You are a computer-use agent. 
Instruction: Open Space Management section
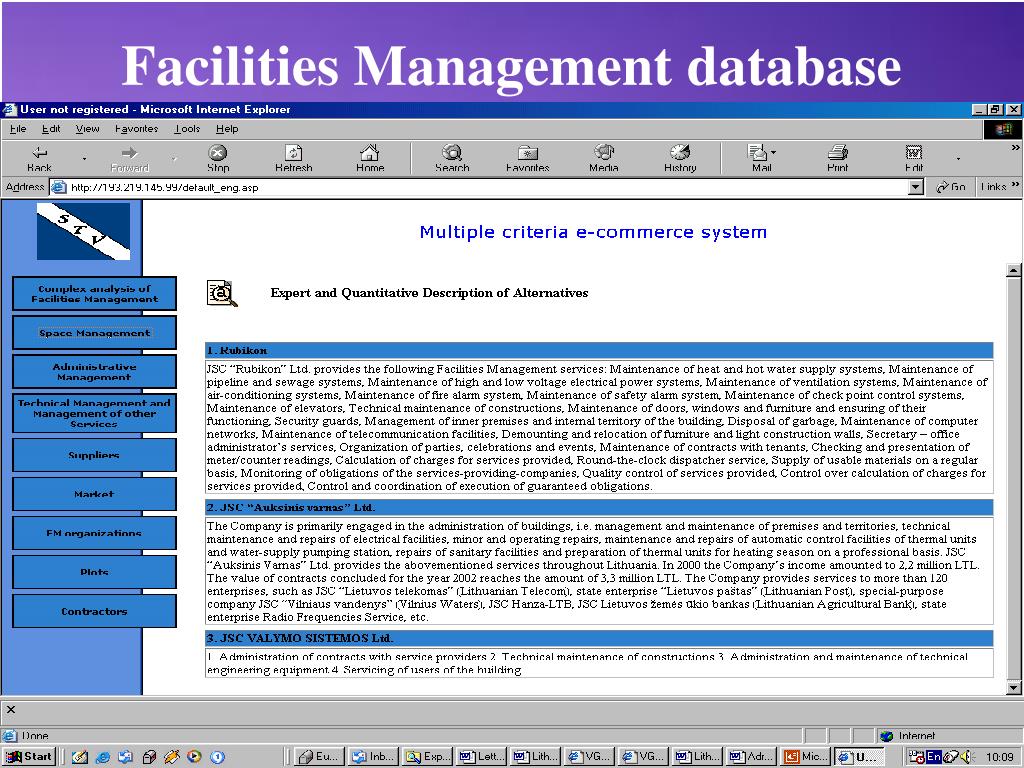[94, 332]
